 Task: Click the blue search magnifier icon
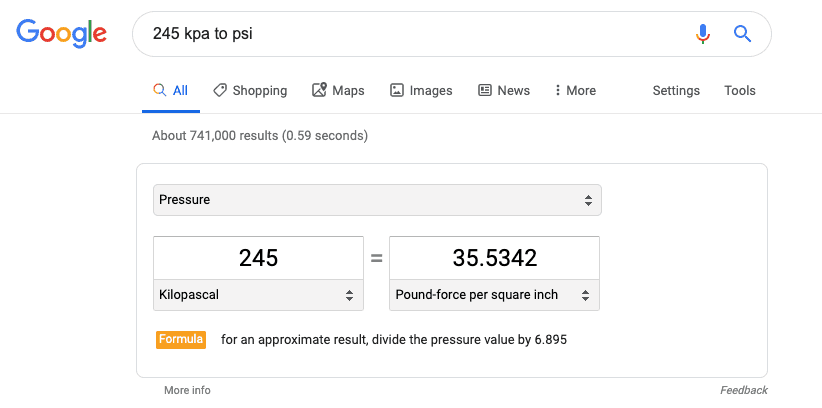click(x=742, y=34)
